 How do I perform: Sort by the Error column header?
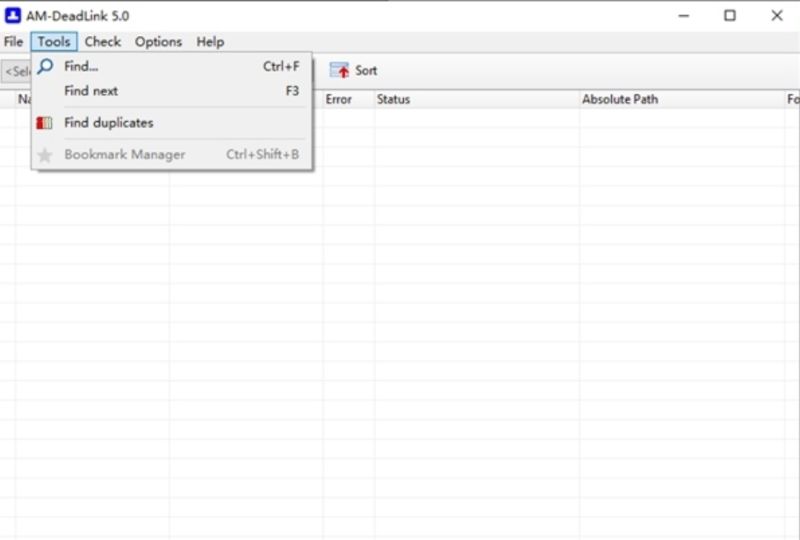(348, 99)
